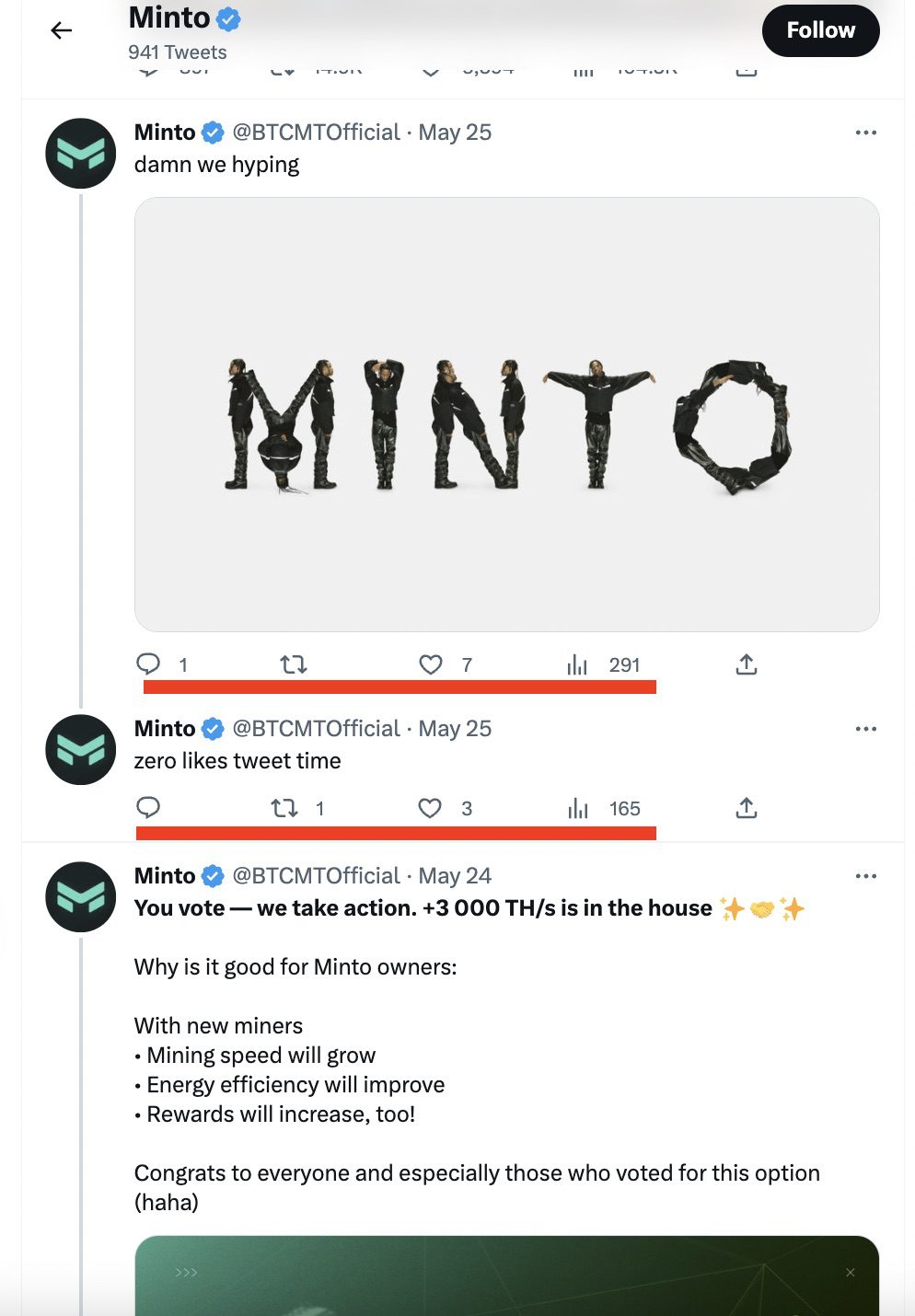
Task: View analytics for "zero likes tweet time"
Action: click(x=578, y=809)
